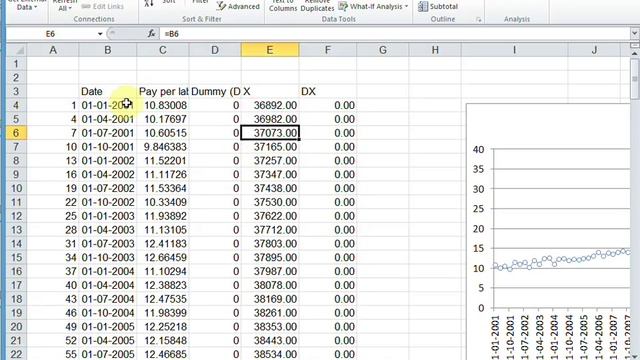Click cell with value 11.93892

point(162,216)
